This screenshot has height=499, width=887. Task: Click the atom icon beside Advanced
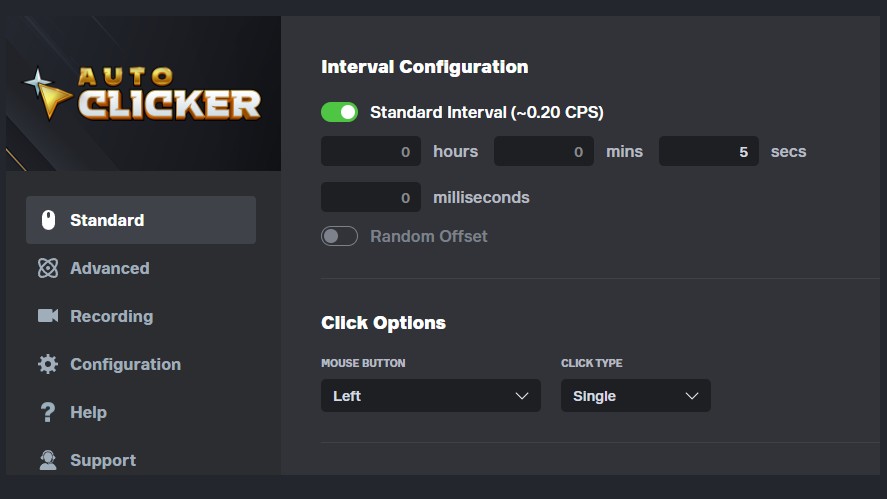point(48,268)
